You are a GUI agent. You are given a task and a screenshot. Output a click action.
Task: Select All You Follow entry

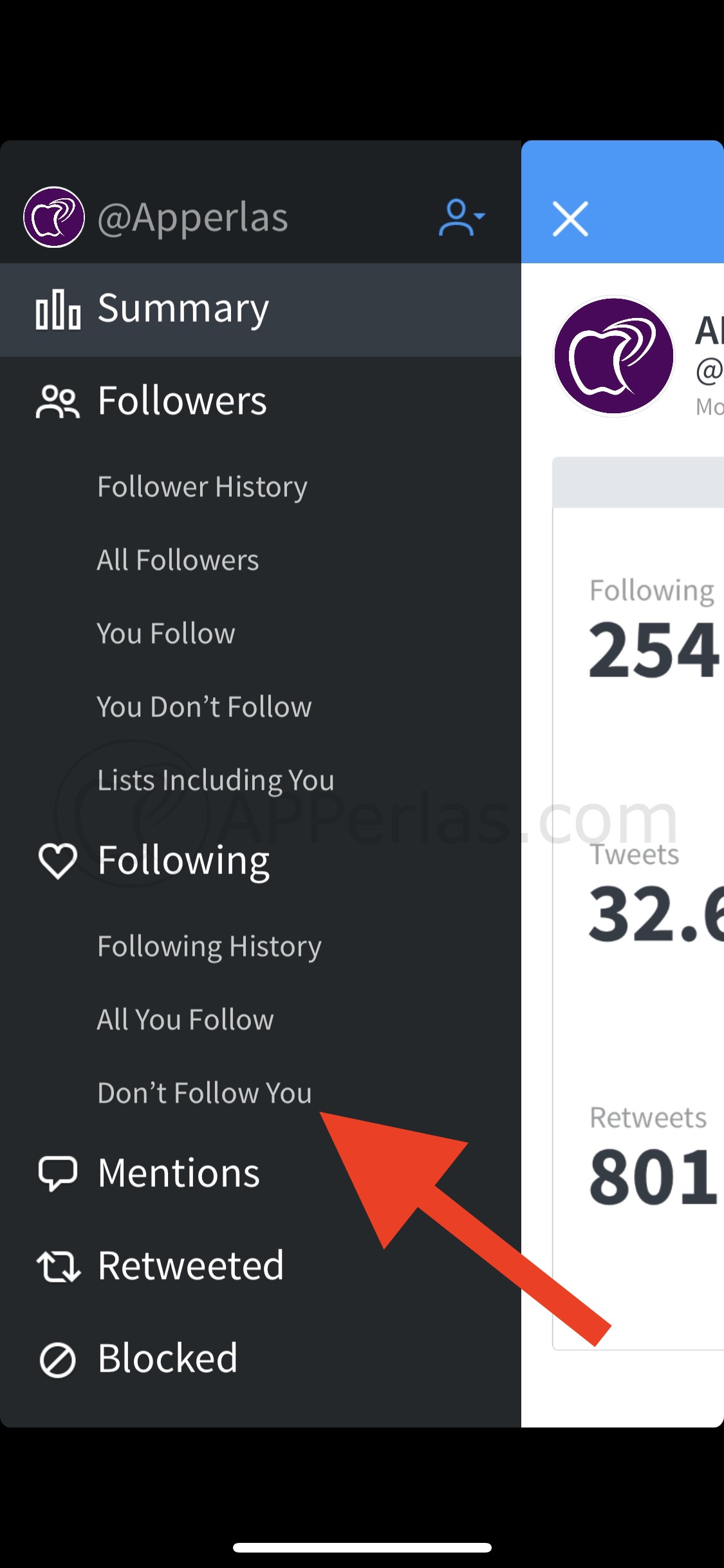185,1020
